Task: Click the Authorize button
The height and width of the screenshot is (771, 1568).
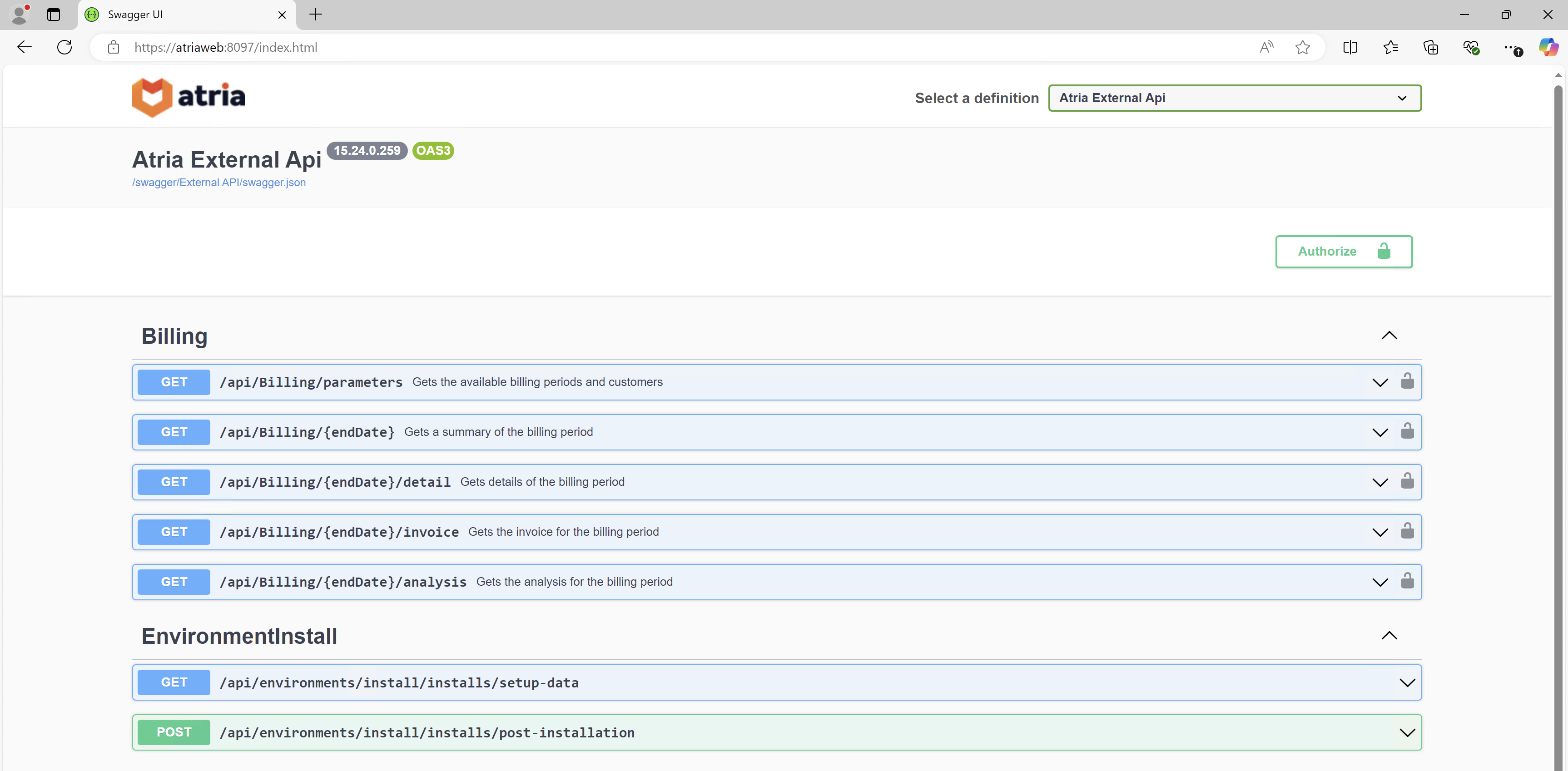Action: point(1344,251)
